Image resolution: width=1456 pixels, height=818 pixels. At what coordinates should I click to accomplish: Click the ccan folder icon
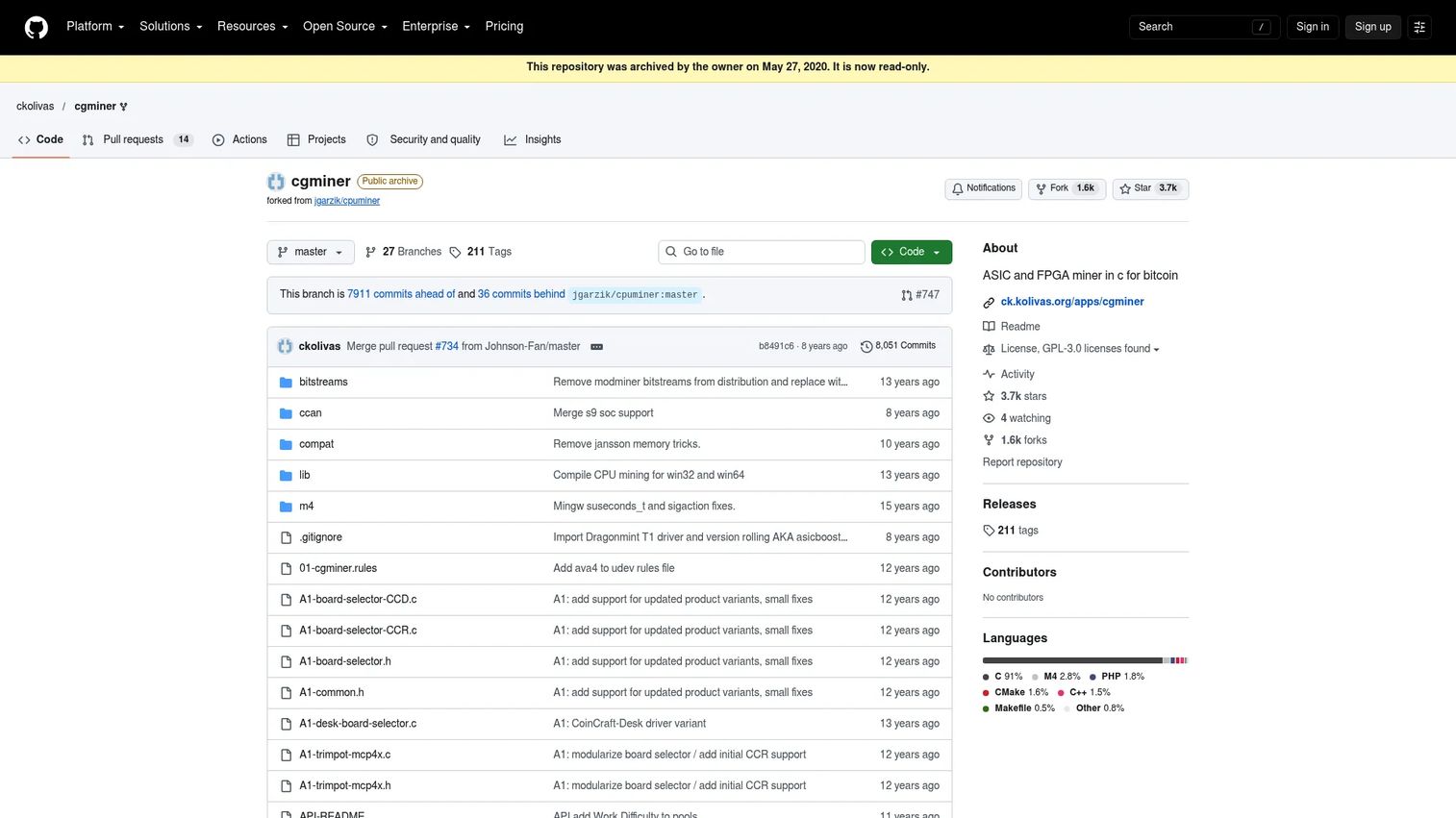pyautogui.click(x=286, y=413)
